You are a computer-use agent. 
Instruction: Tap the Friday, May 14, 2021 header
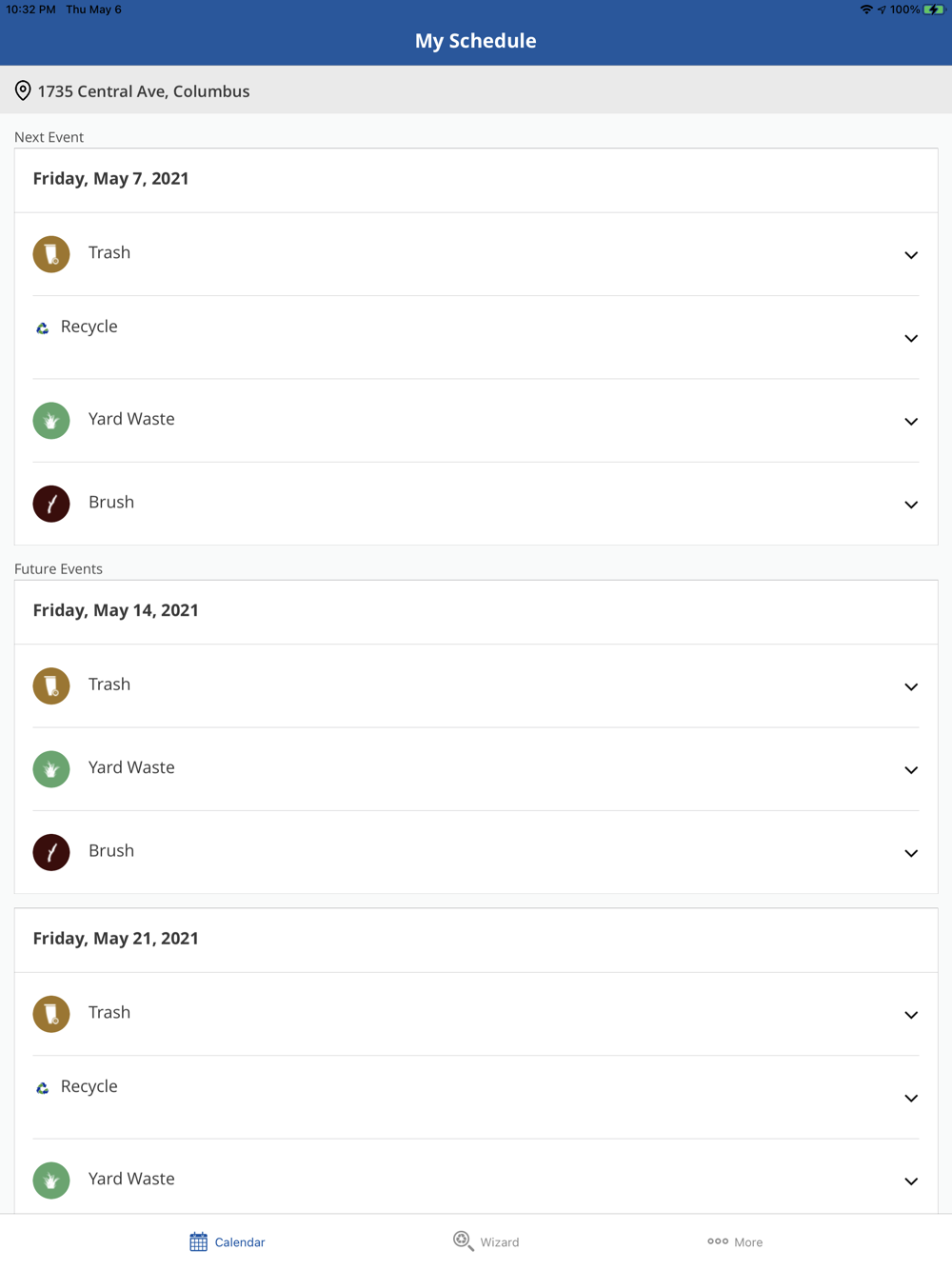click(116, 610)
